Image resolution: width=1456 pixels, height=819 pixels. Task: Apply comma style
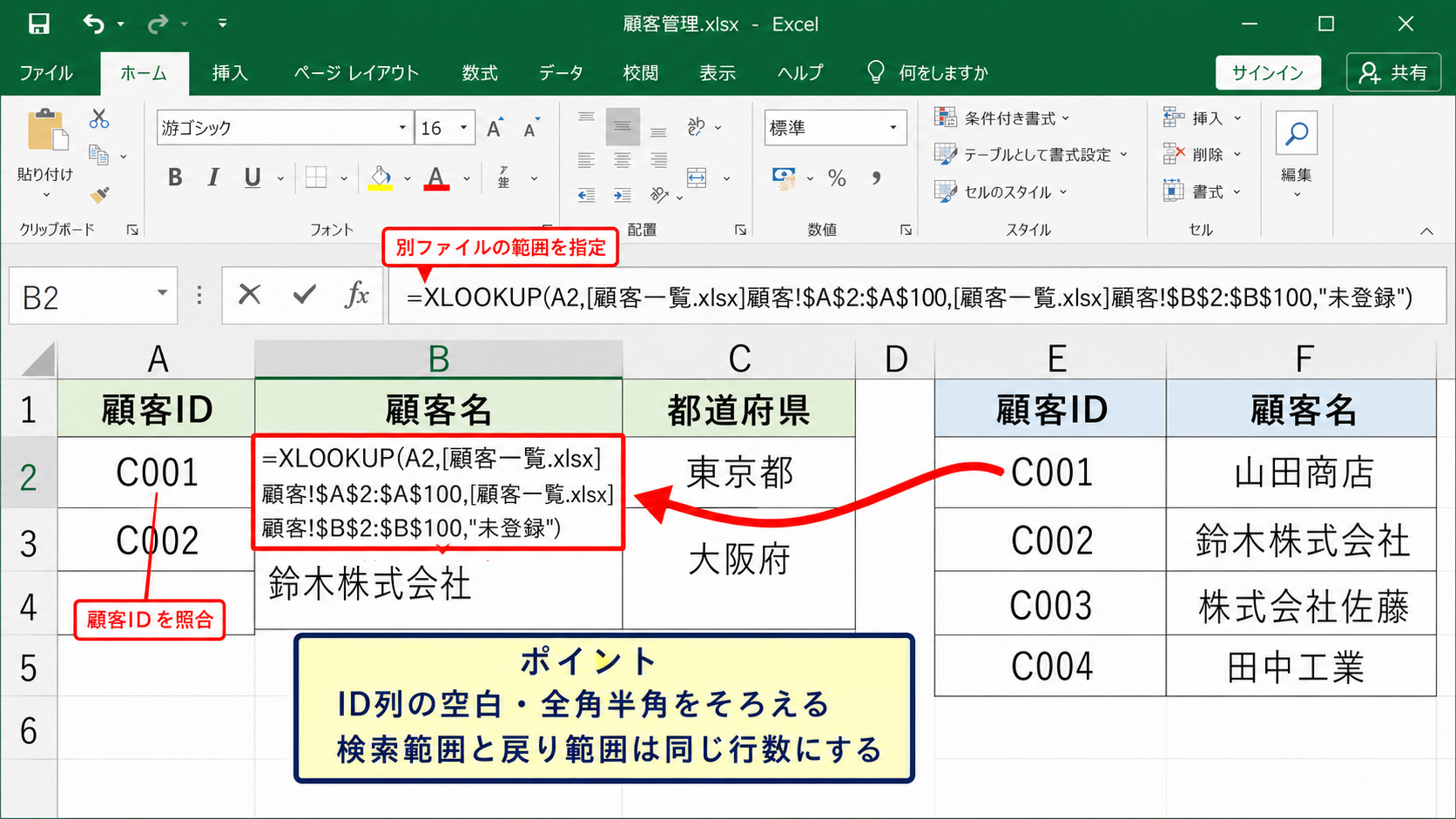pos(876,178)
